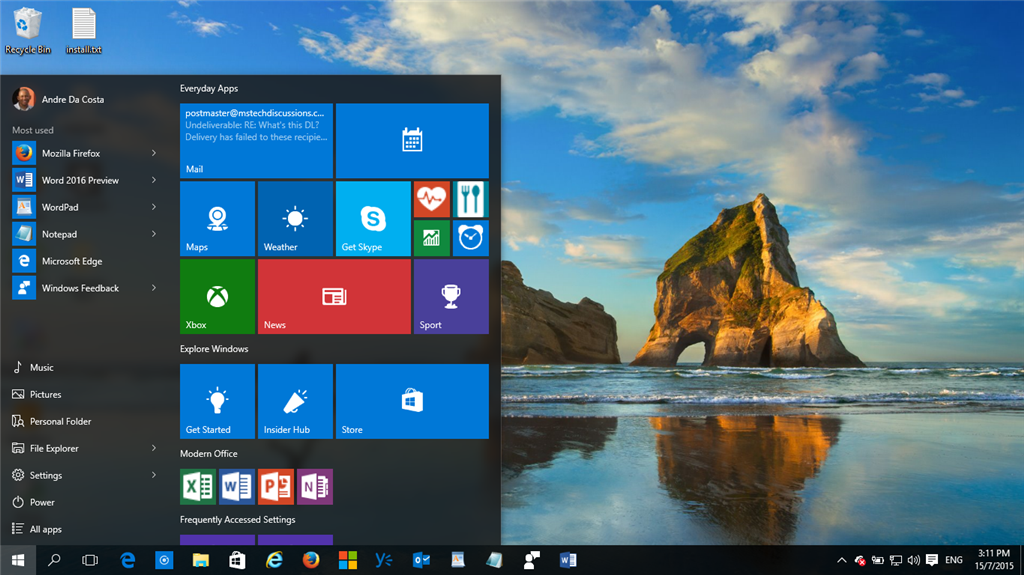
Task: Open the volume control in system tray
Action: click(913, 560)
